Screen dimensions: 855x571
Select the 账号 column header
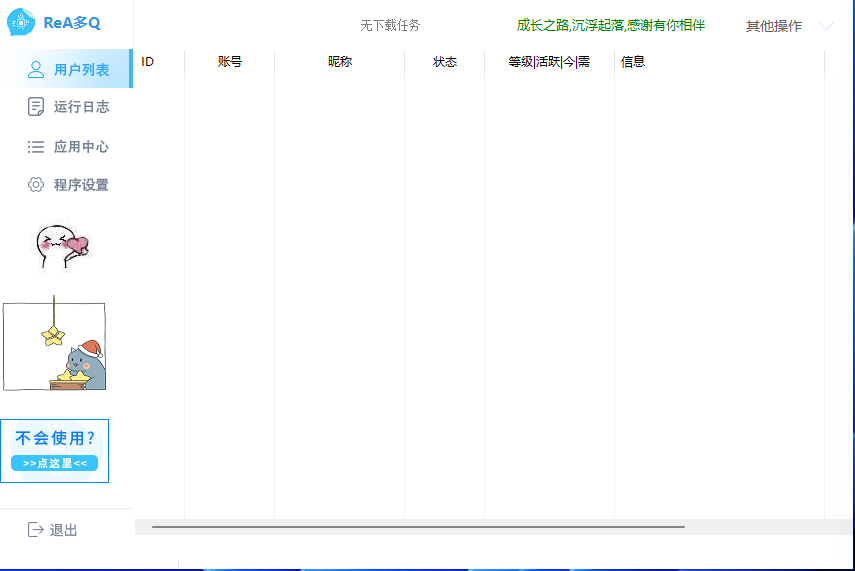[x=230, y=62]
